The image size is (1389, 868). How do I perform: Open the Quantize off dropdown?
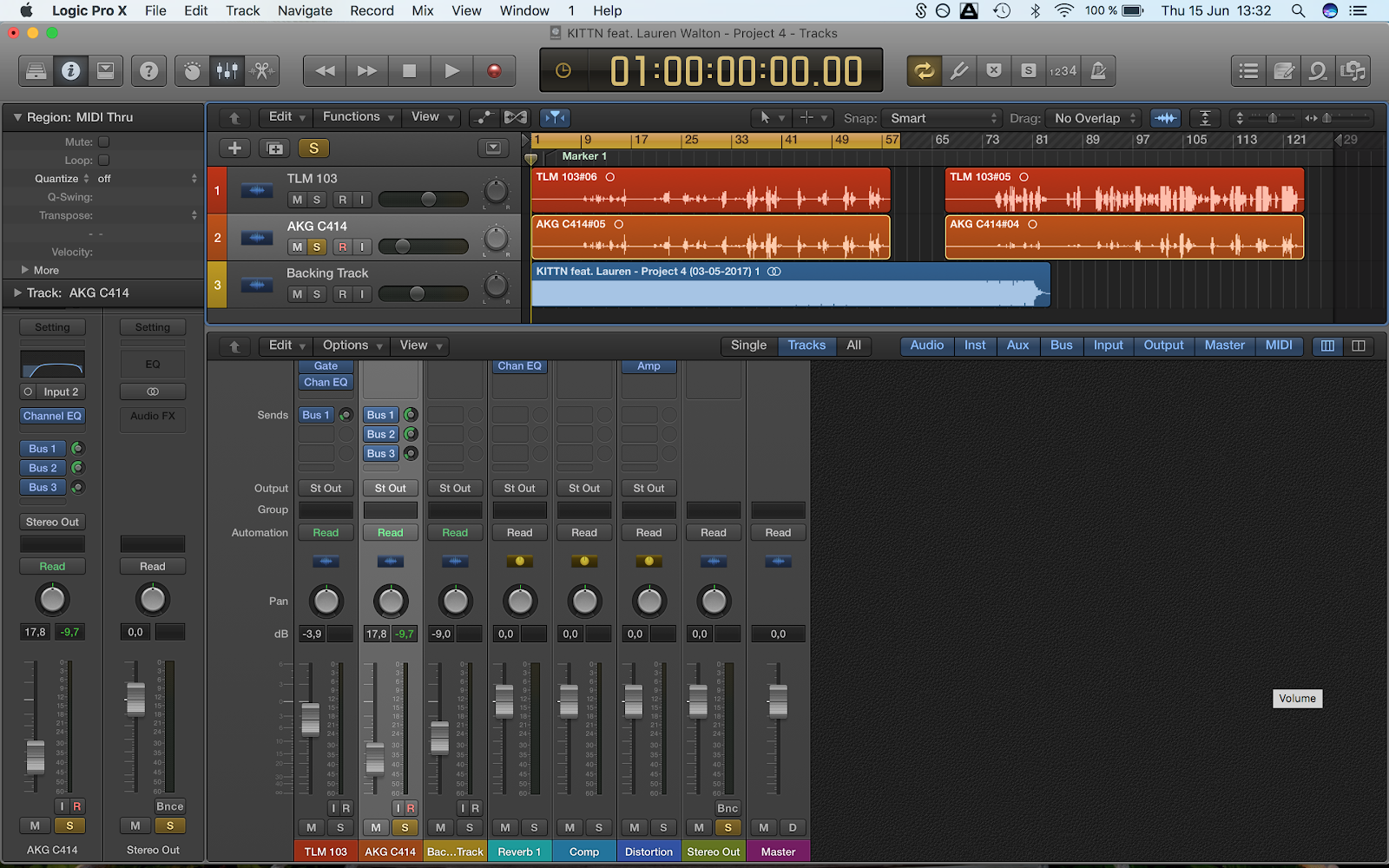[148, 179]
